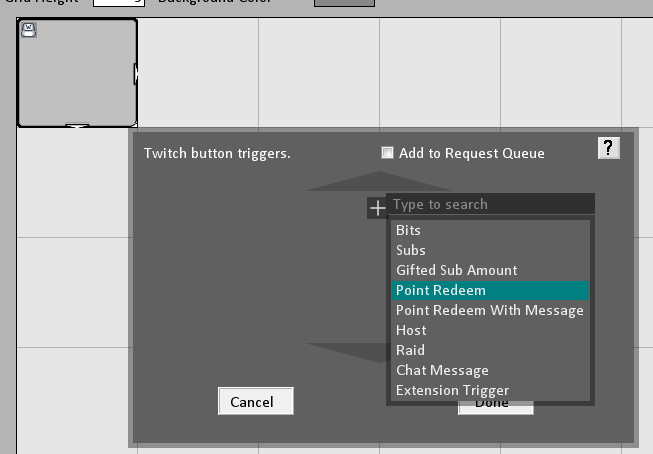Select Extension Trigger option
Viewport: 653px width, 454px height.
[490, 390]
